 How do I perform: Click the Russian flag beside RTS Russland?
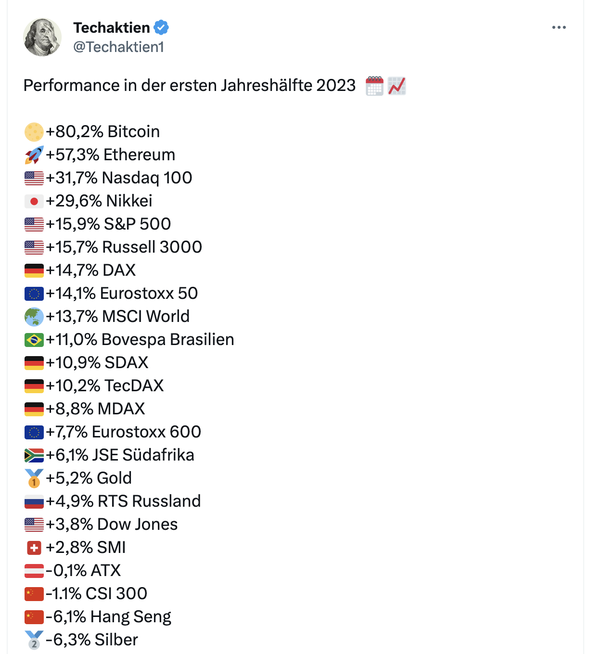click(x=34, y=502)
